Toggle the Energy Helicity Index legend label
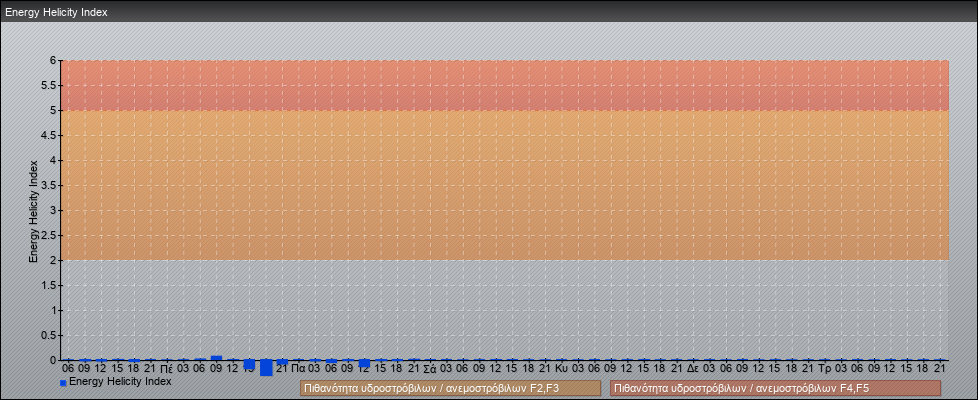The height and width of the screenshot is (400, 978). [x=120, y=381]
